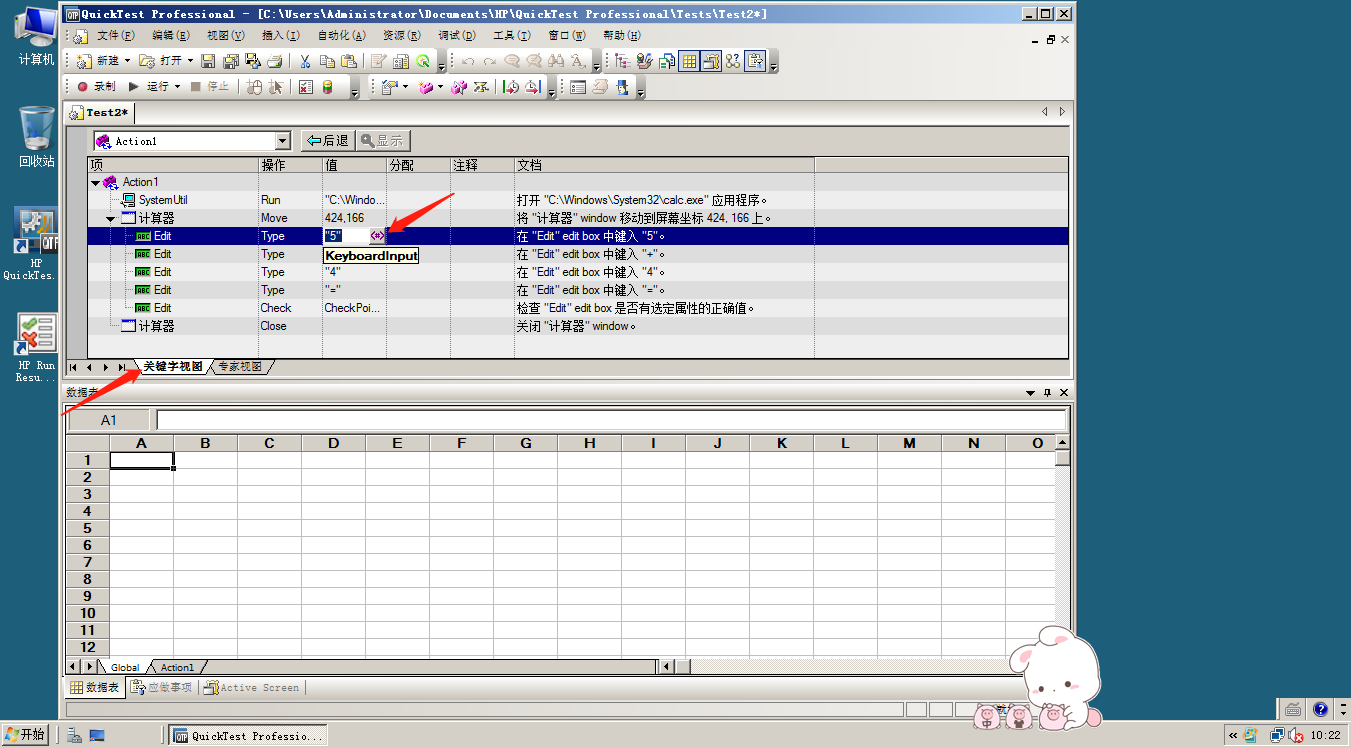This screenshot has width=1351, height=748.
Task: Open the 自动化(A) menu
Action: point(342,35)
